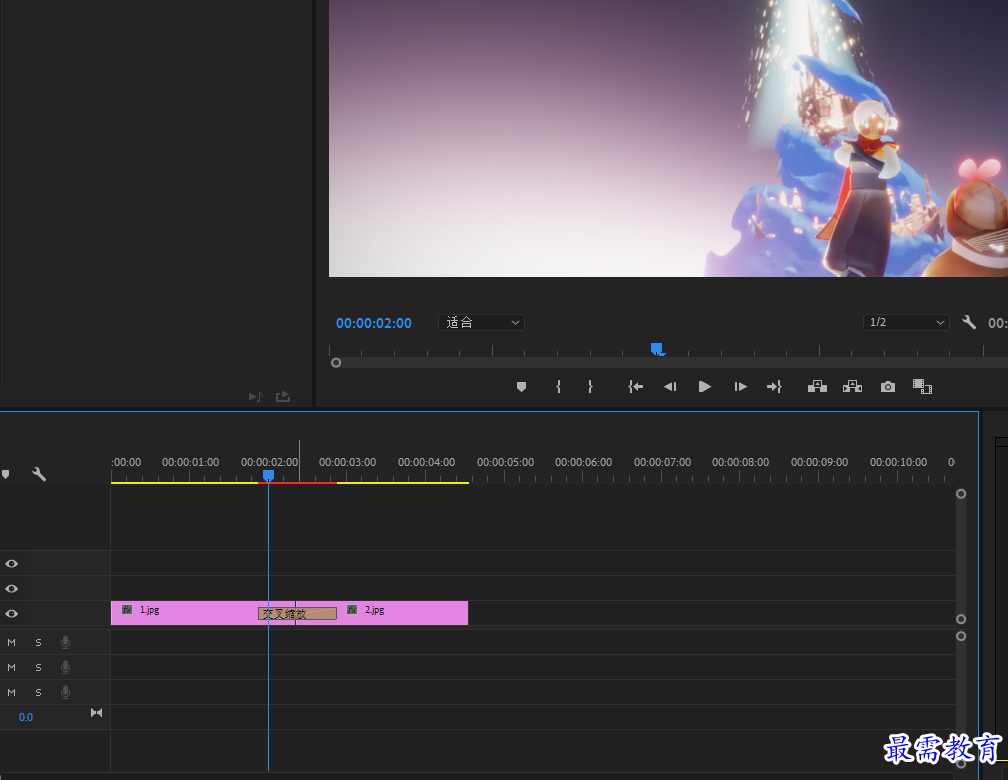Viewport: 1008px width, 780px height.
Task: Jump to In point in Program monitor
Action: pyautogui.click(x=635, y=386)
